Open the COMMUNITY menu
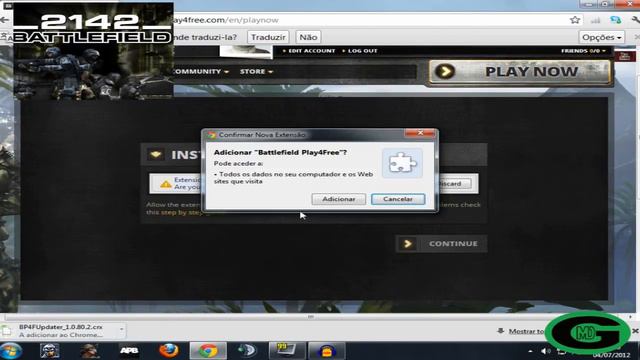 [x=201, y=72]
